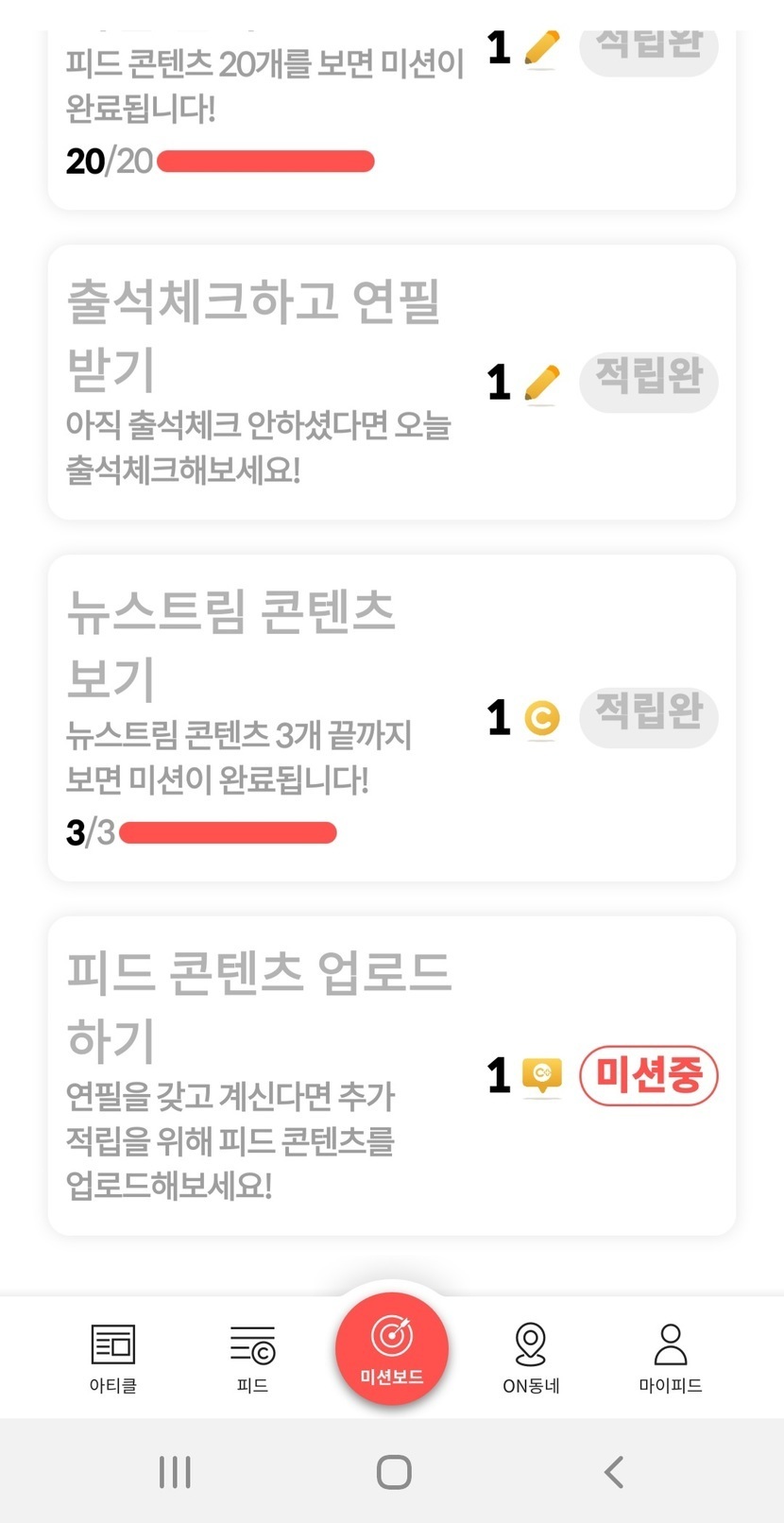Click the 3/3 red progress bar
The image size is (784, 1523).
(228, 832)
